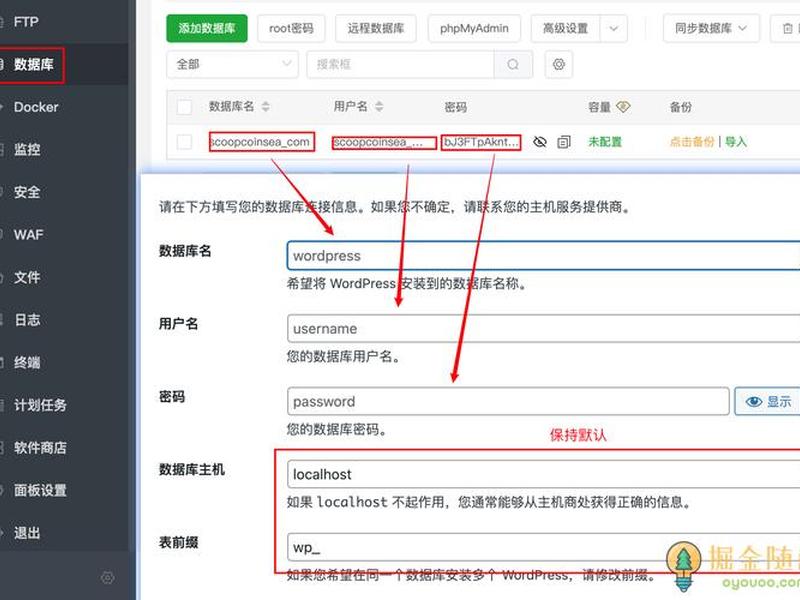Click the 数据库主机 localhost field
Image resolution: width=800 pixels, height=600 pixels.
(543, 474)
